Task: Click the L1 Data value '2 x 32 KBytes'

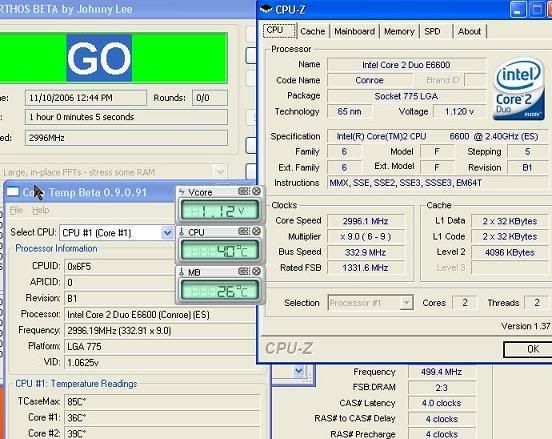Action: [x=510, y=221]
